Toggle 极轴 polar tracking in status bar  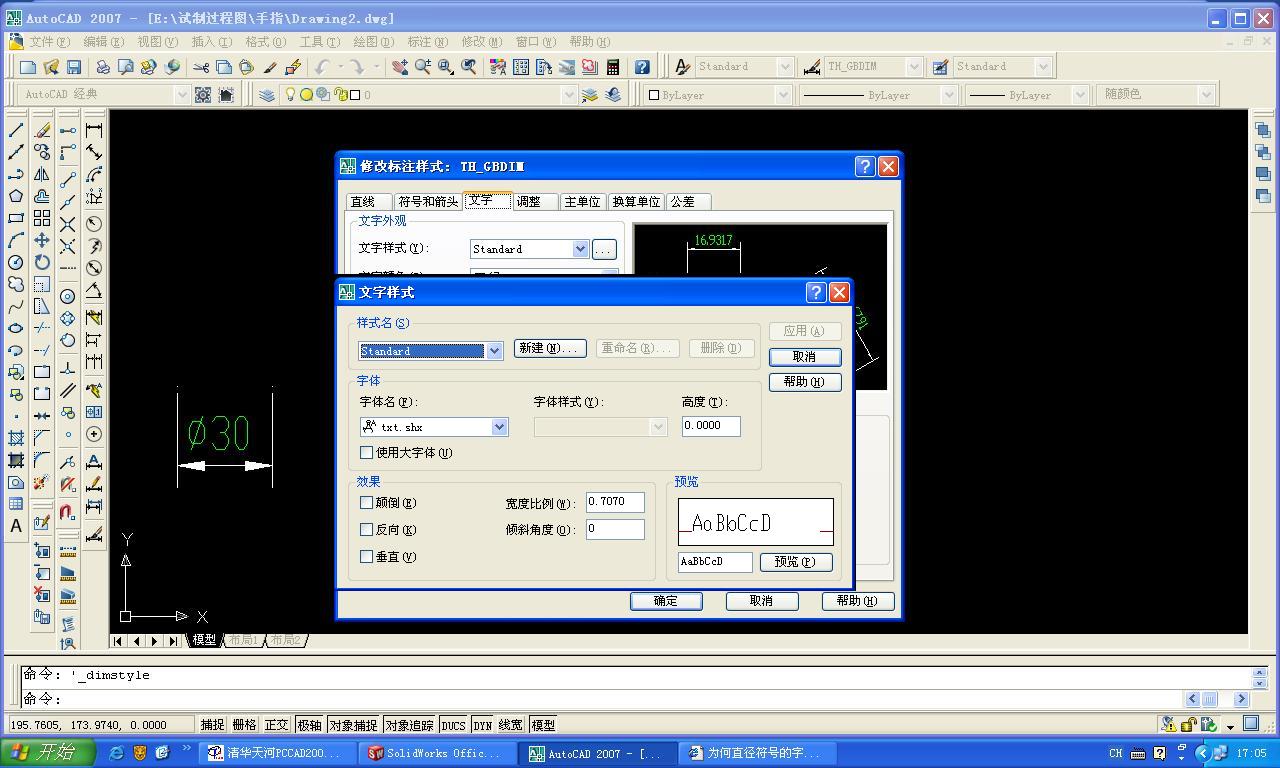click(x=309, y=725)
